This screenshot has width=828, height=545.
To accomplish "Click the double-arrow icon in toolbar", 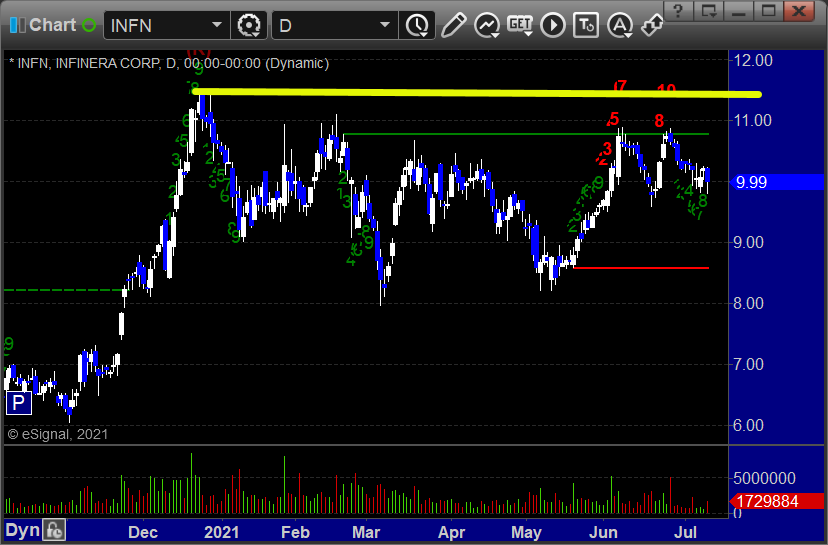I will click(652, 25).
